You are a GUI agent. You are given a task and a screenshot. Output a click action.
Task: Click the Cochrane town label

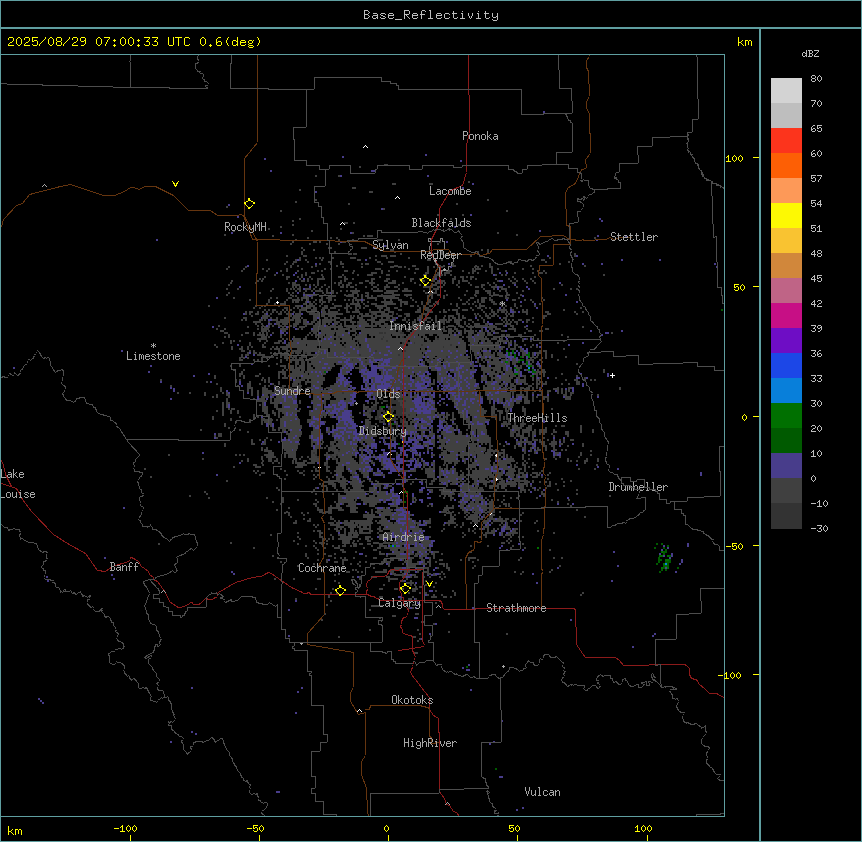pyautogui.click(x=322, y=568)
